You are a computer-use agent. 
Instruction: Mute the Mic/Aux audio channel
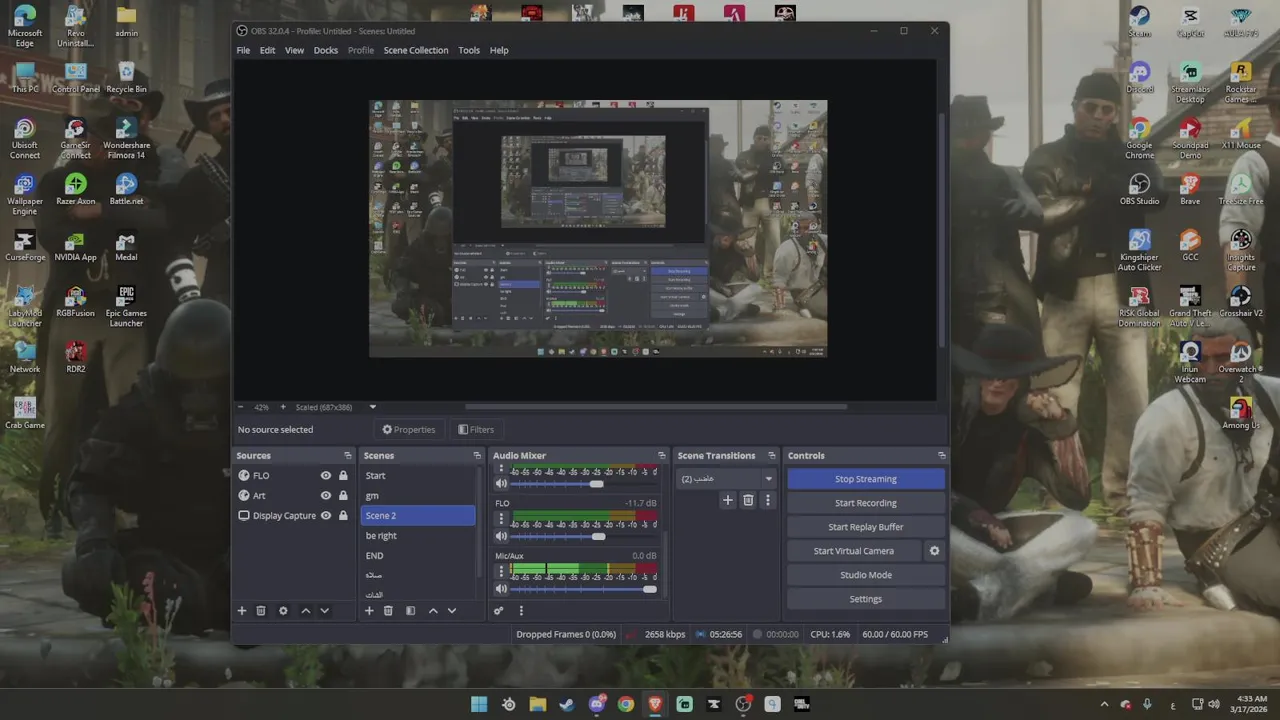coord(502,589)
